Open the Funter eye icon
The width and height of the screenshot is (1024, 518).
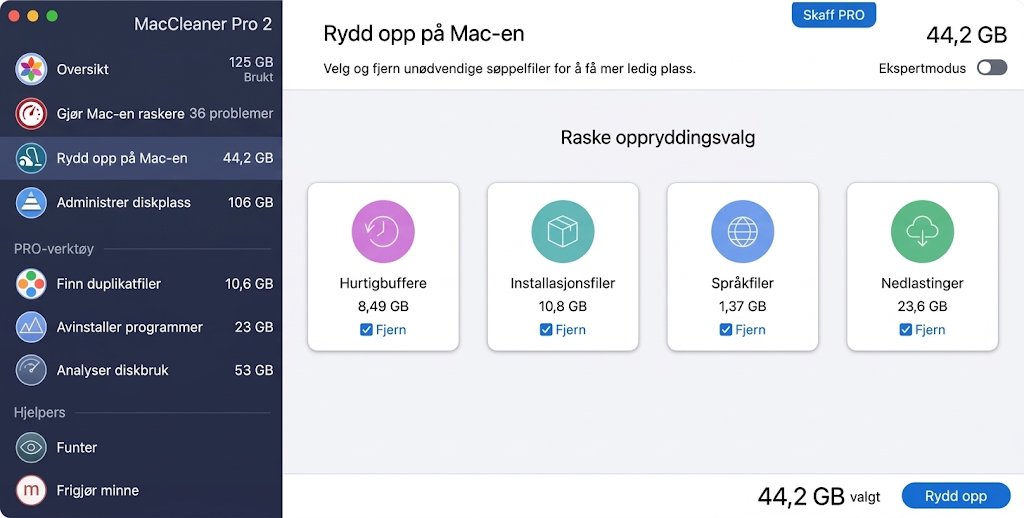tap(31, 447)
